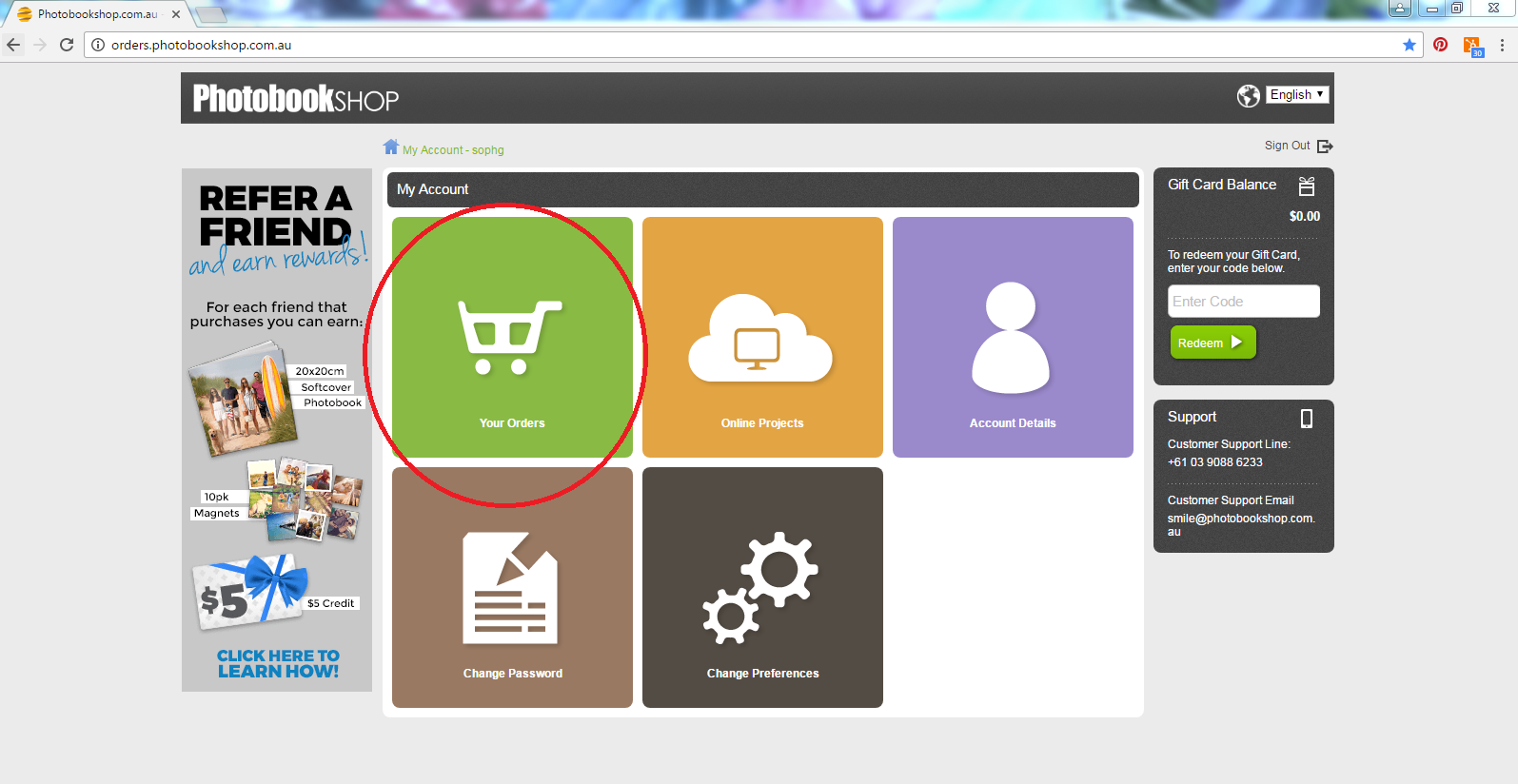
Task: Open the Change Password document tile
Action: click(512, 587)
